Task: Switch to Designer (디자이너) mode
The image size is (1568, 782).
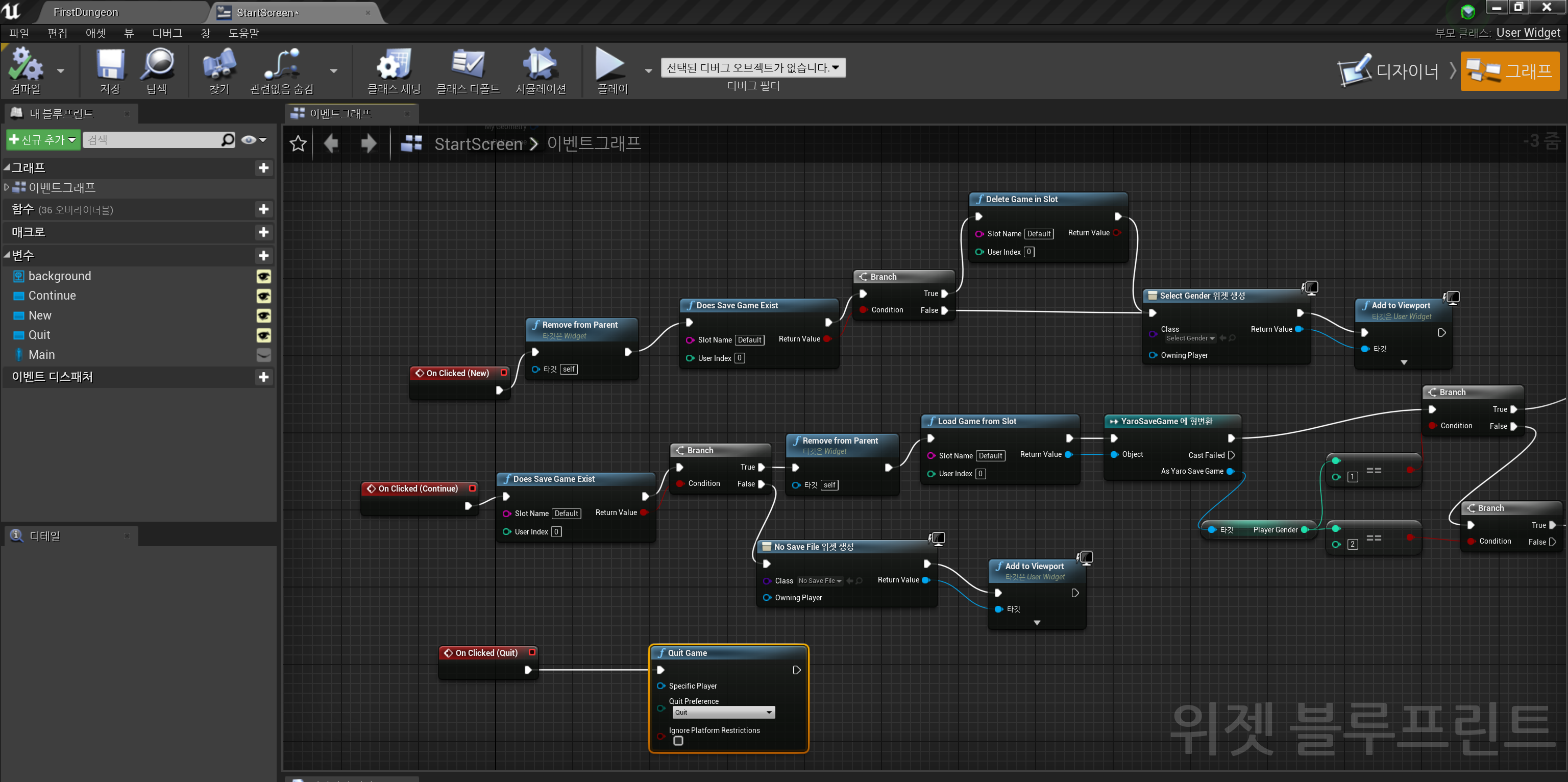Action: 1389,71
